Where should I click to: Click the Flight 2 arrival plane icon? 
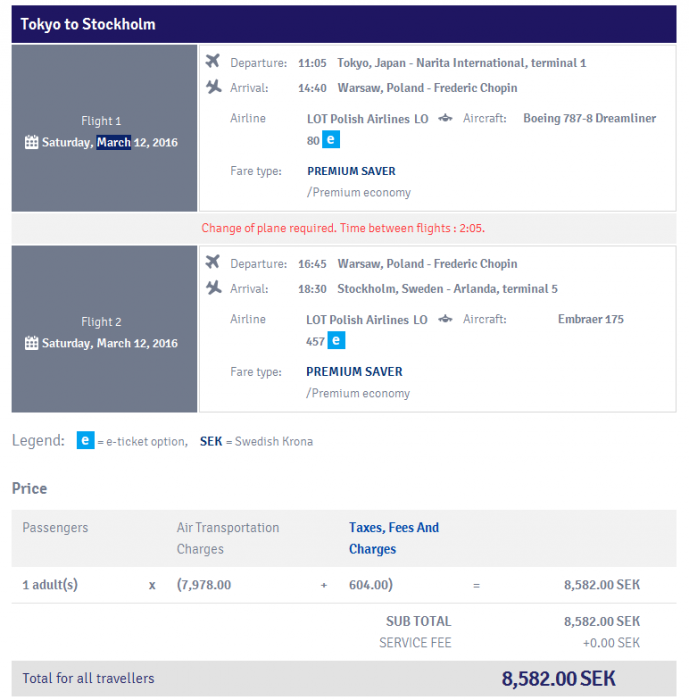point(212,288)
